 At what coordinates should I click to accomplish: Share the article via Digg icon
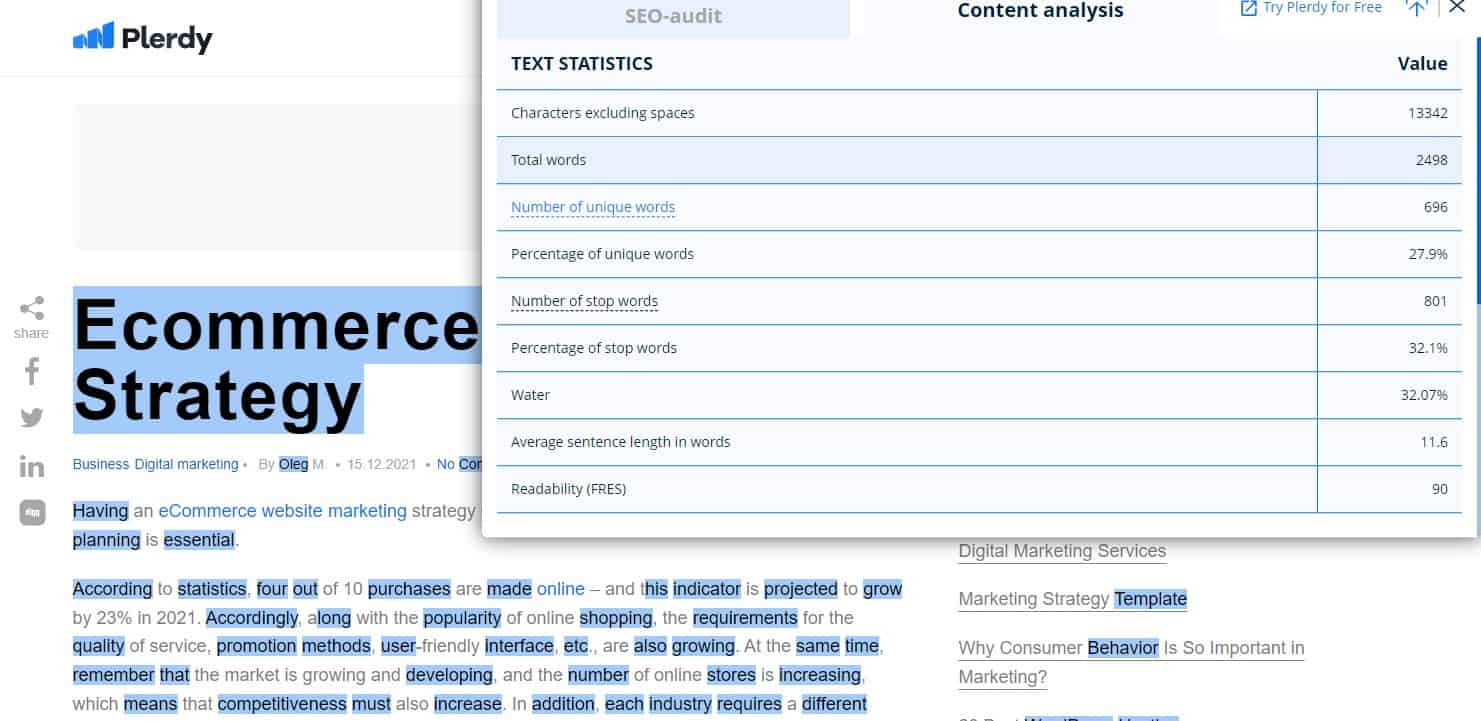[32, 513]
